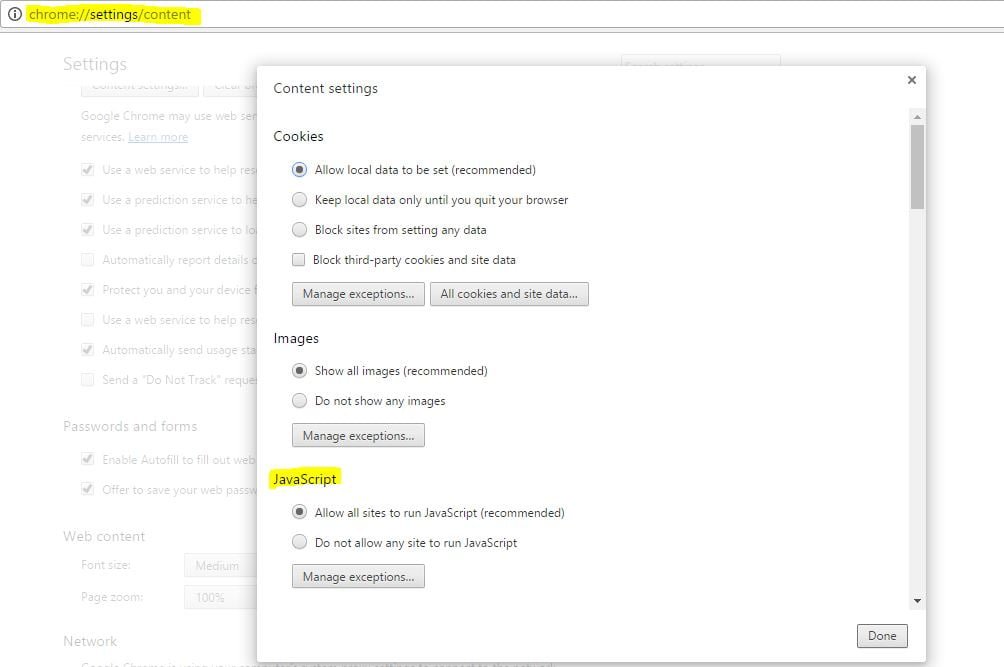Open Manage exceptions under Cookies
The image size is (1004, 667).
pyautogui.click(x=358, y=294)
